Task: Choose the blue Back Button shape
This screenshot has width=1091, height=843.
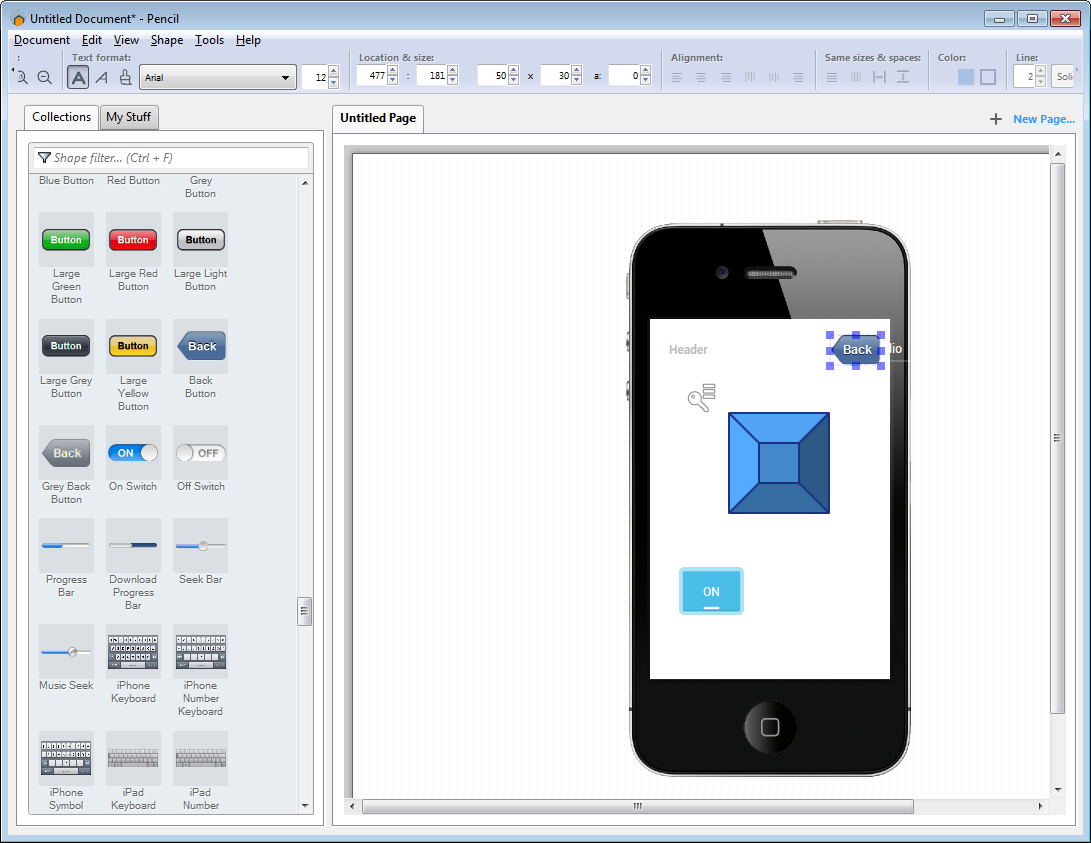Action: click(x=201, y=346)
